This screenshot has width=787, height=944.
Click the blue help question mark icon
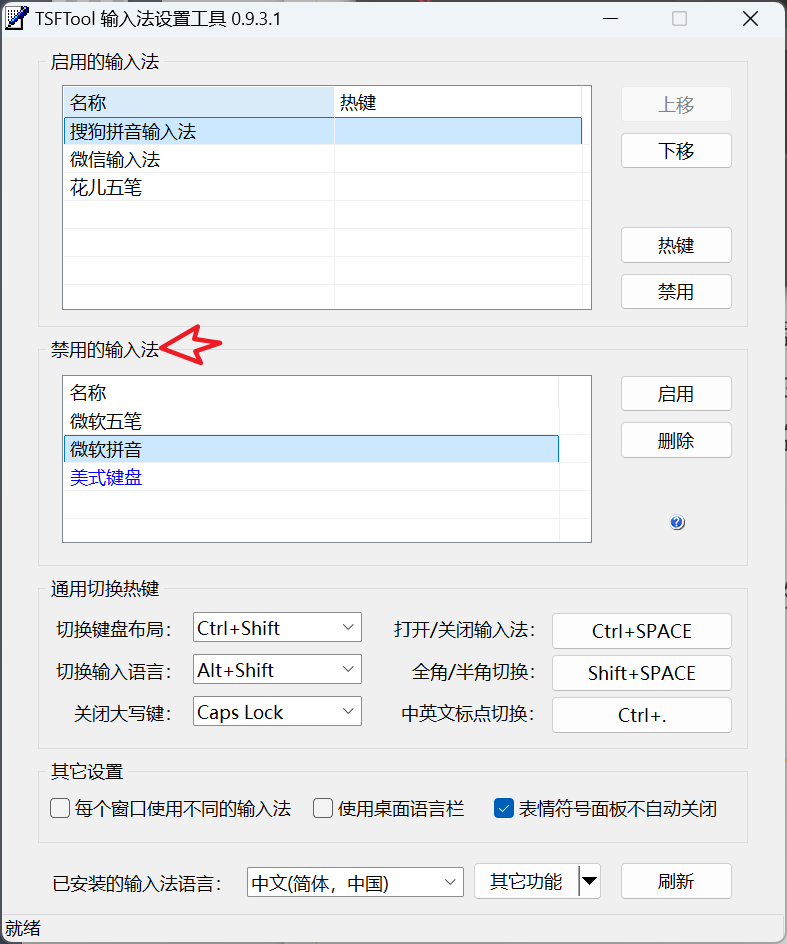tap(677, 522)
